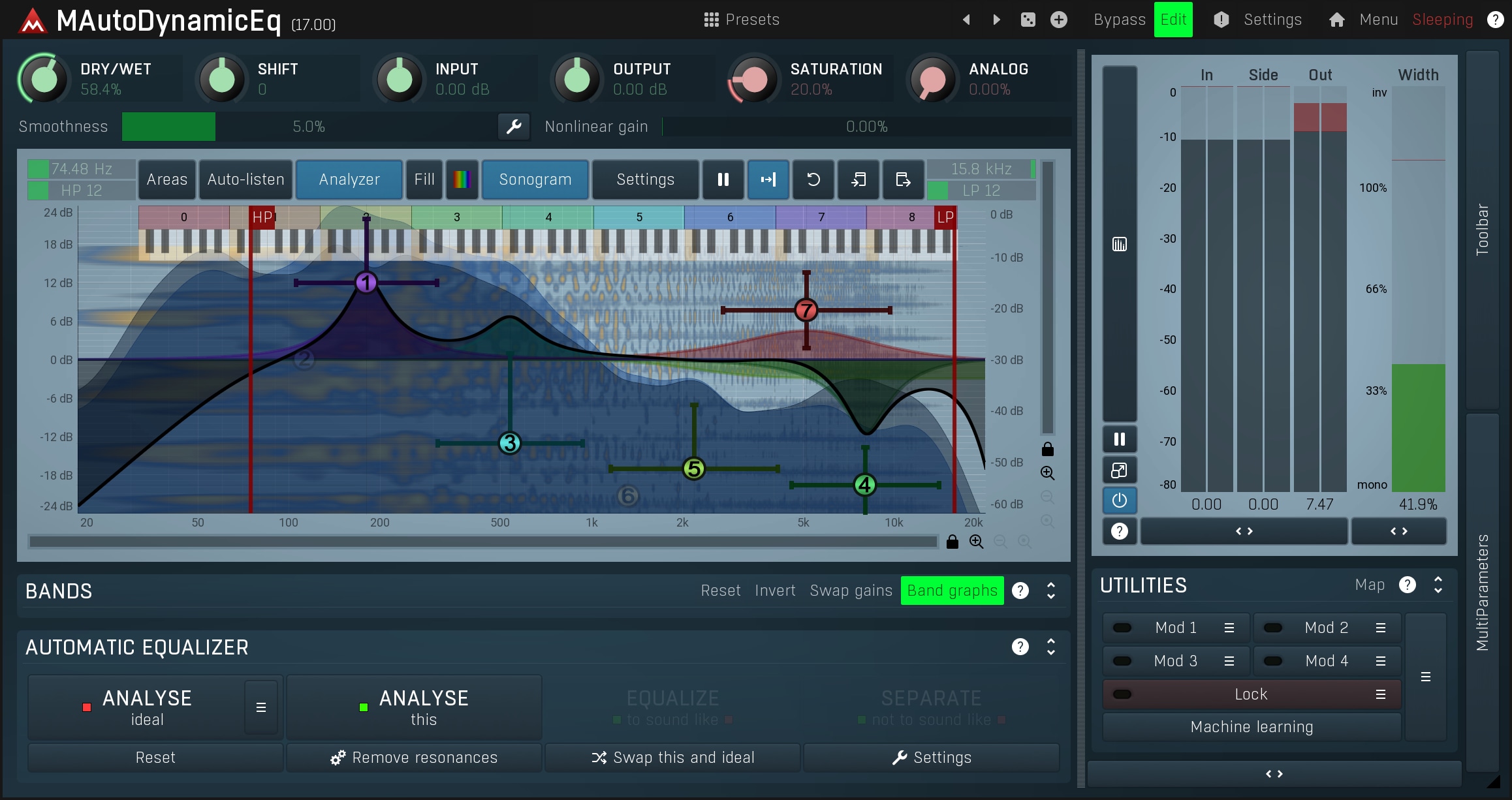This screenshot has height=800, width=1512.
Task: Click the add preset plus icon
Action: (1058, 20)
